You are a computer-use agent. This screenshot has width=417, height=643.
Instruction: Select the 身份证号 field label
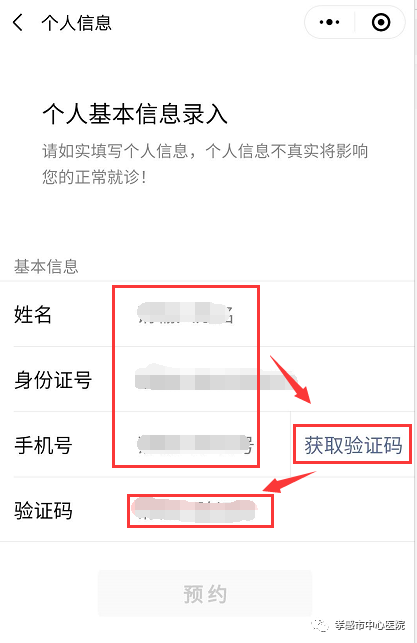pos(53,380)
